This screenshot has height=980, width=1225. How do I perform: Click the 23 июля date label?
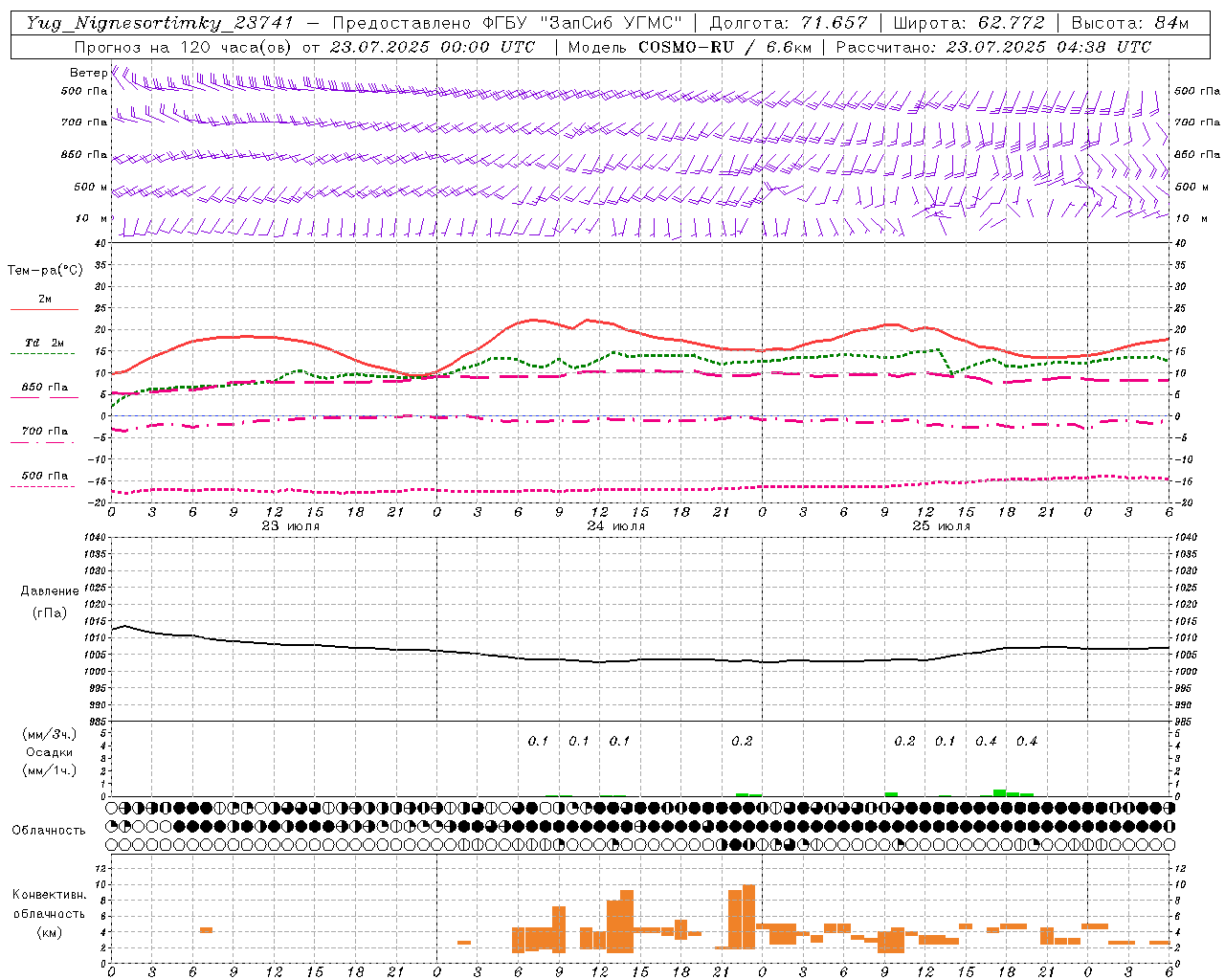[x=291, y=525]
